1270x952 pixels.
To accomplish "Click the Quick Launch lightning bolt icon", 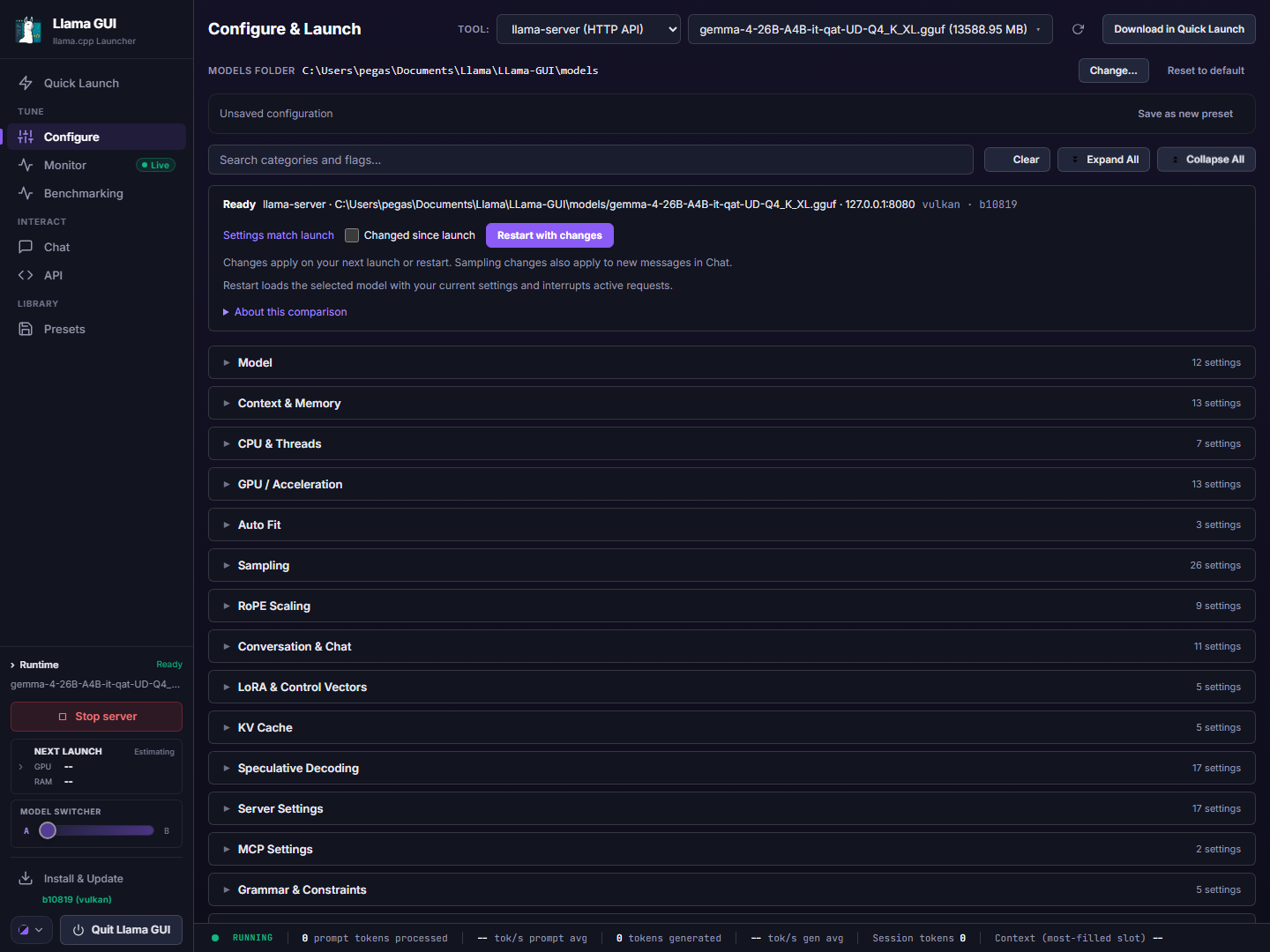I will click(x=26, y=83).
